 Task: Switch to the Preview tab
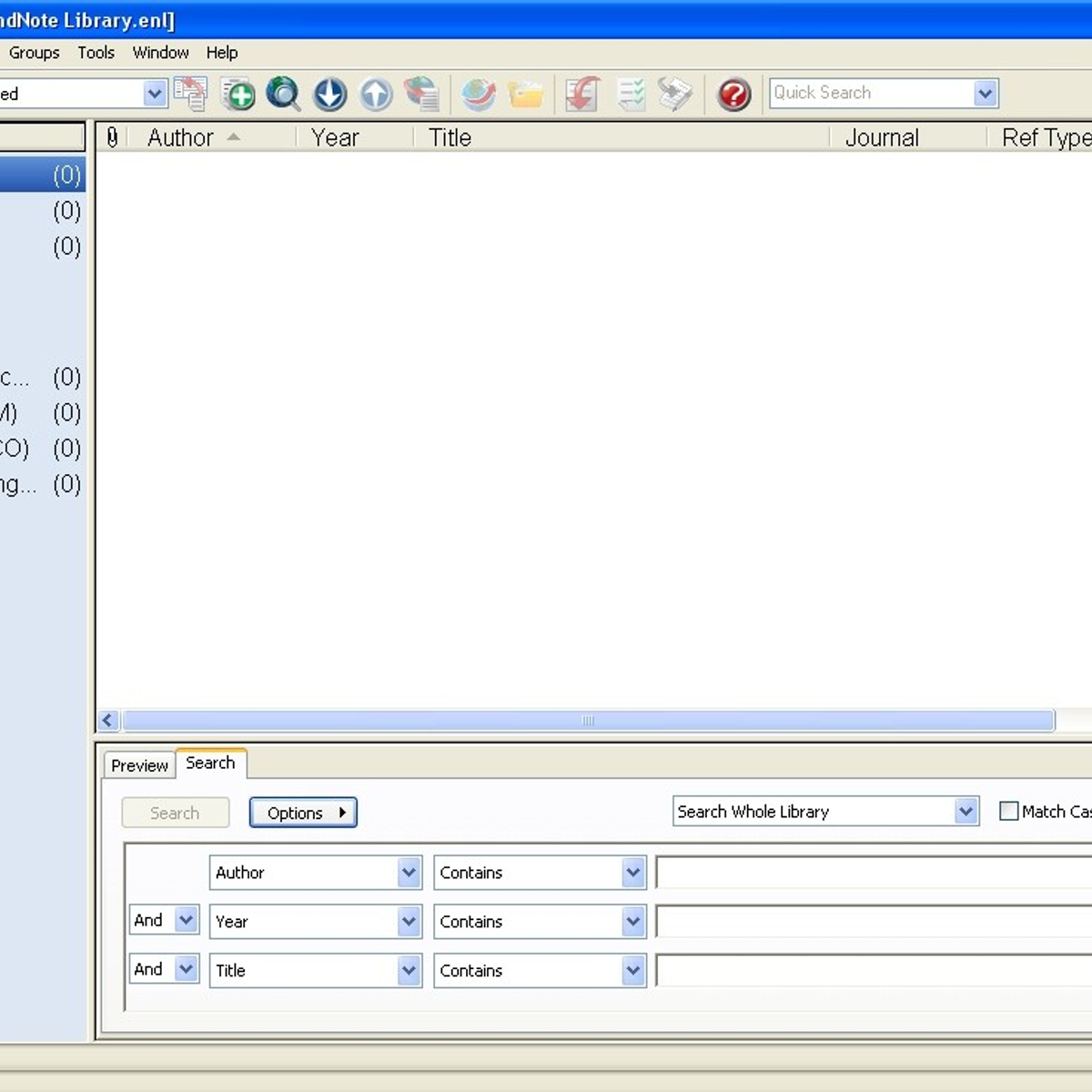click(x=138, y=765)
